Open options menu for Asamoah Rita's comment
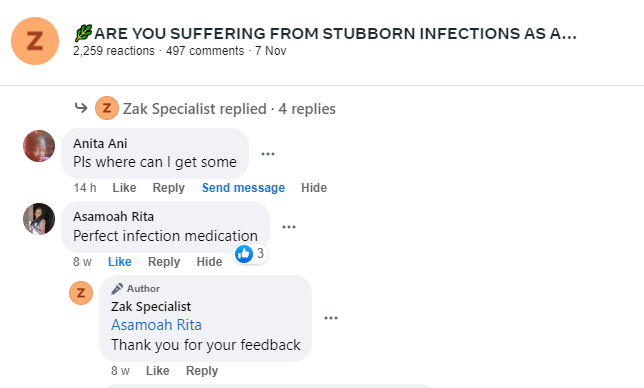 click(289, 227)
